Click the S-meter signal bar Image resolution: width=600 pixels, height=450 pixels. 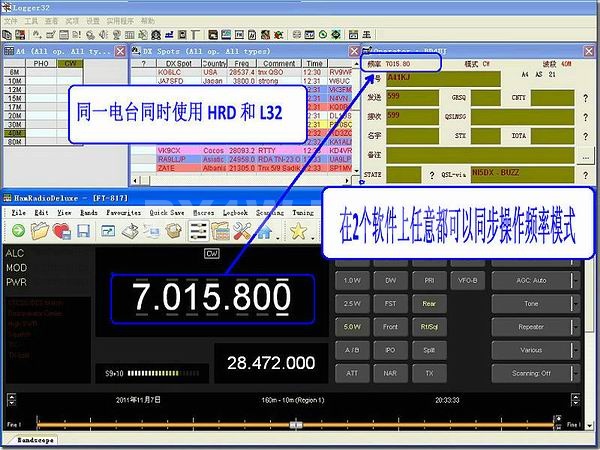[x=163, y=373]
